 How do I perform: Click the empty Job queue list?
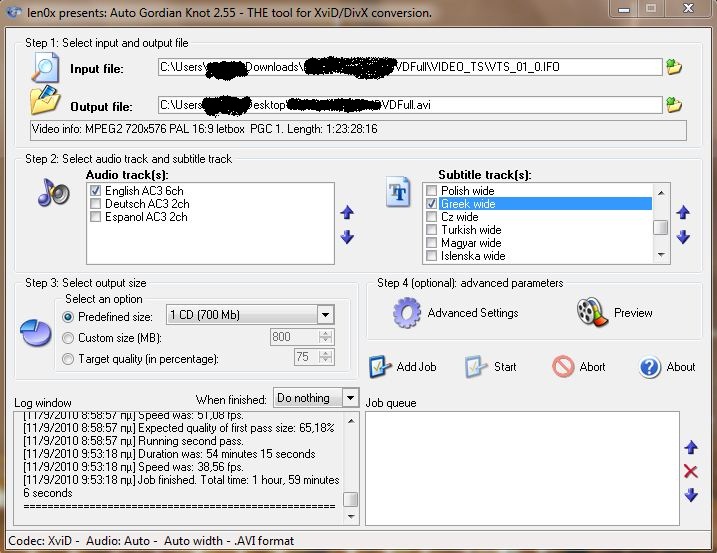522,468
